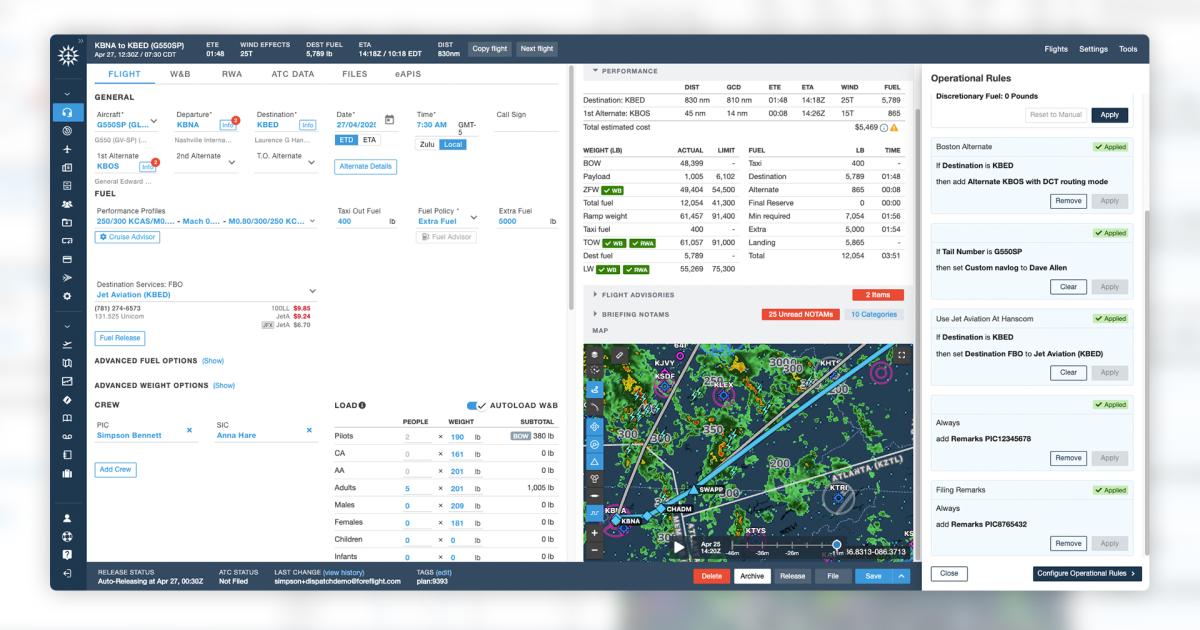Open the 2nd Alternate dropdown
1200x630 pixels.
[232, 161]
